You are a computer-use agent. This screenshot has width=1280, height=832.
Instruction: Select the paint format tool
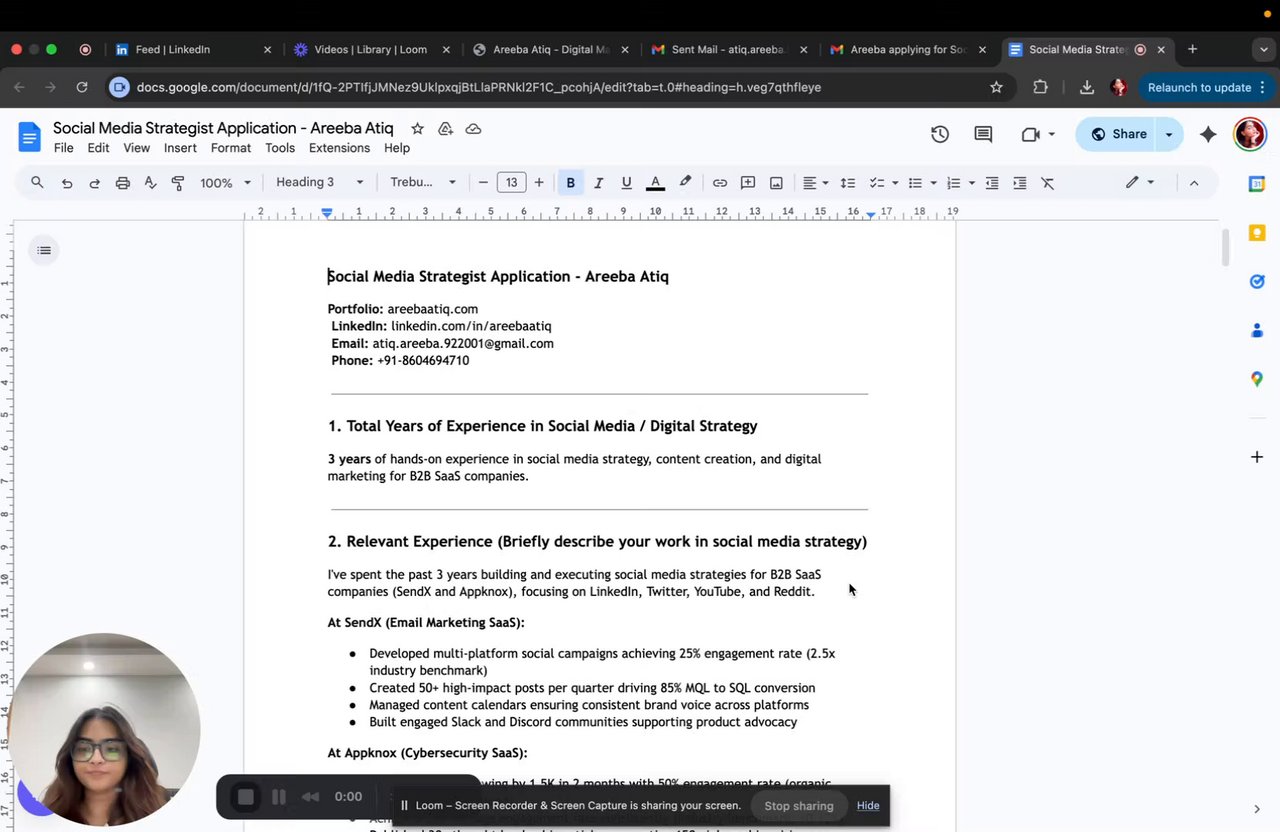click(x=178, y=183)
